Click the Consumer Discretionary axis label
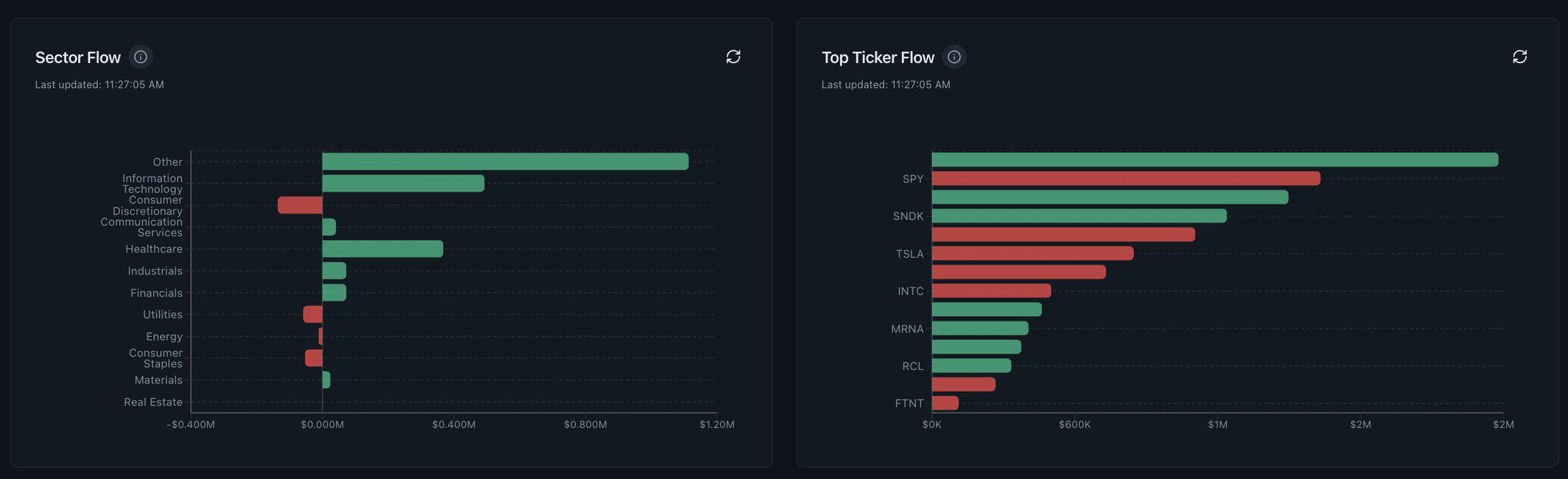This screenshot has height=479, width=1568. [147, 205]
